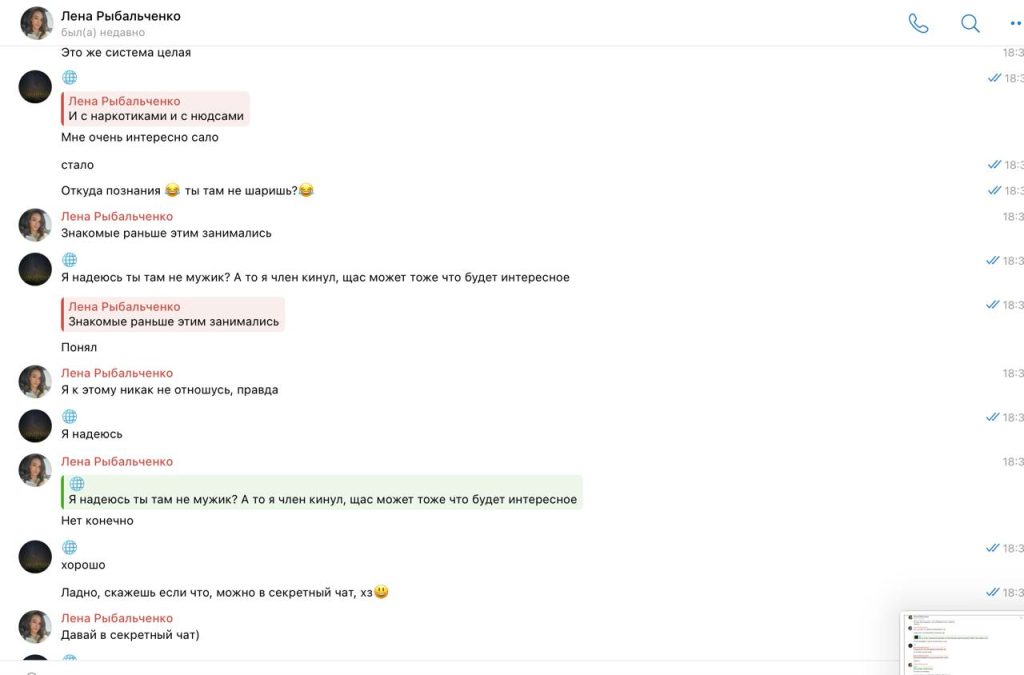Image resolution: width=1024 pixels, height=675 pixels.
Task: Open the screenshot thumbnail preview in the corner
Action: click(962, 642)
